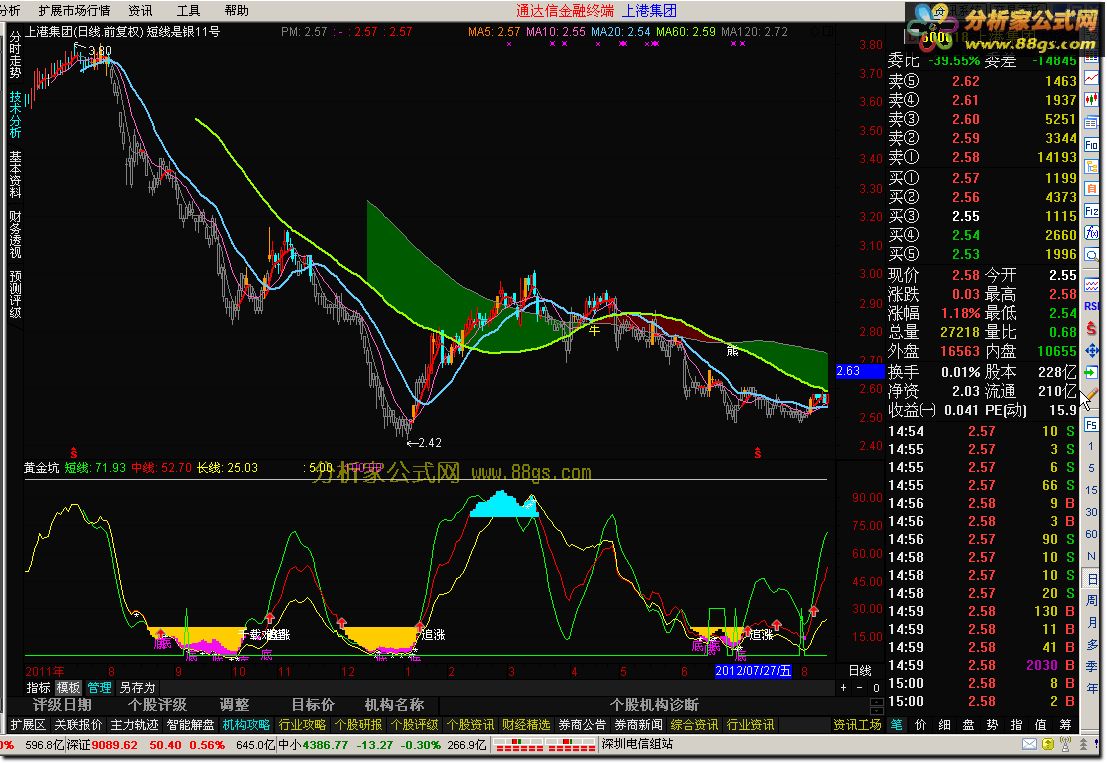Screen dimensions: 1107x763
Task: Switch to 技术分析 side tab
Action: (15, 114)
